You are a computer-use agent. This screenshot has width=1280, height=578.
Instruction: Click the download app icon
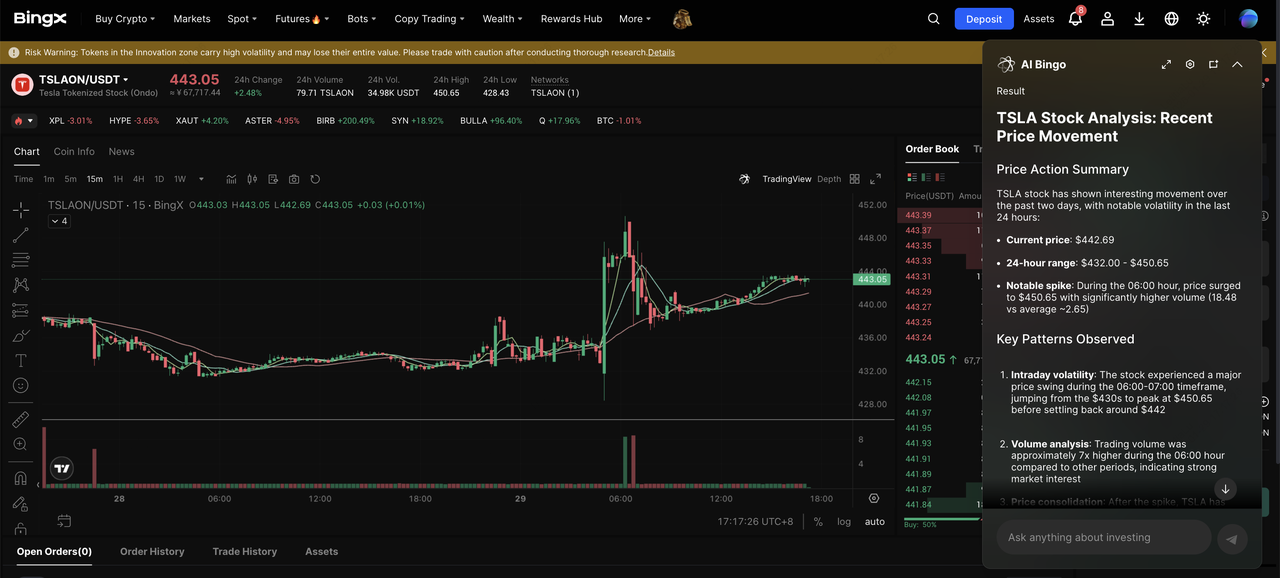[1139, 19]
